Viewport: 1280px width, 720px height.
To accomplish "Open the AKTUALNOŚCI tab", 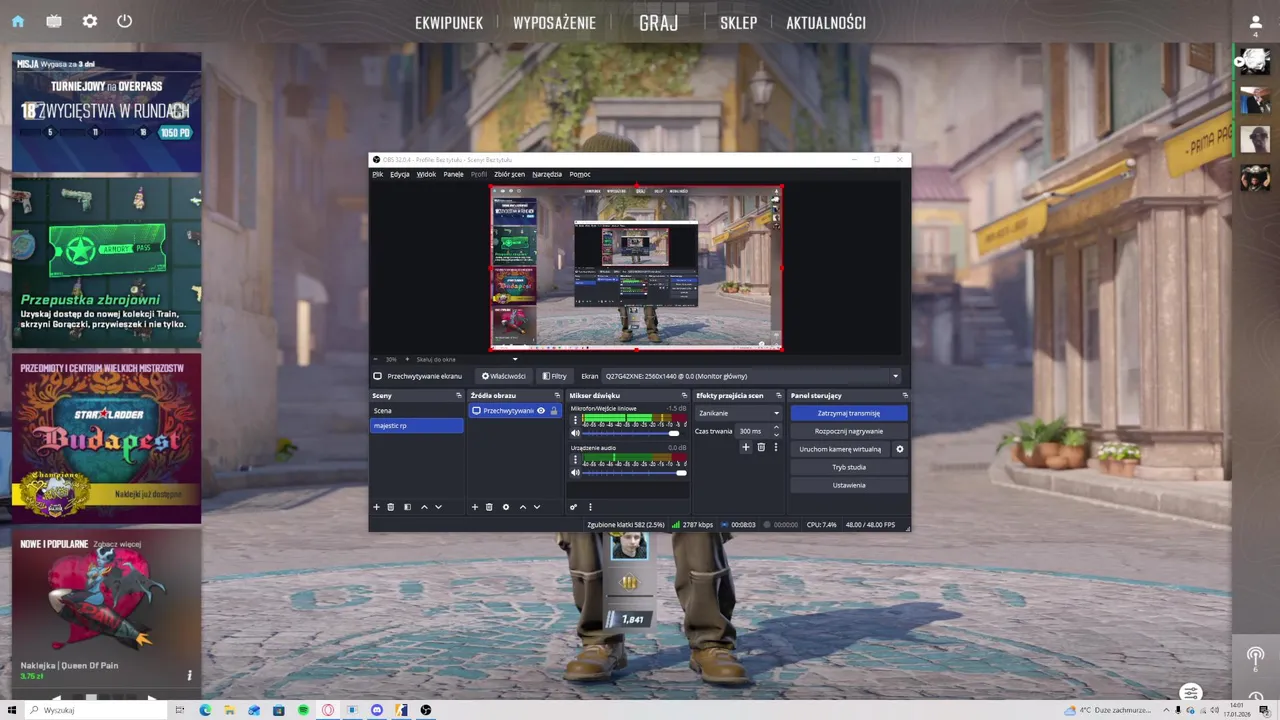I will (826, 23).
